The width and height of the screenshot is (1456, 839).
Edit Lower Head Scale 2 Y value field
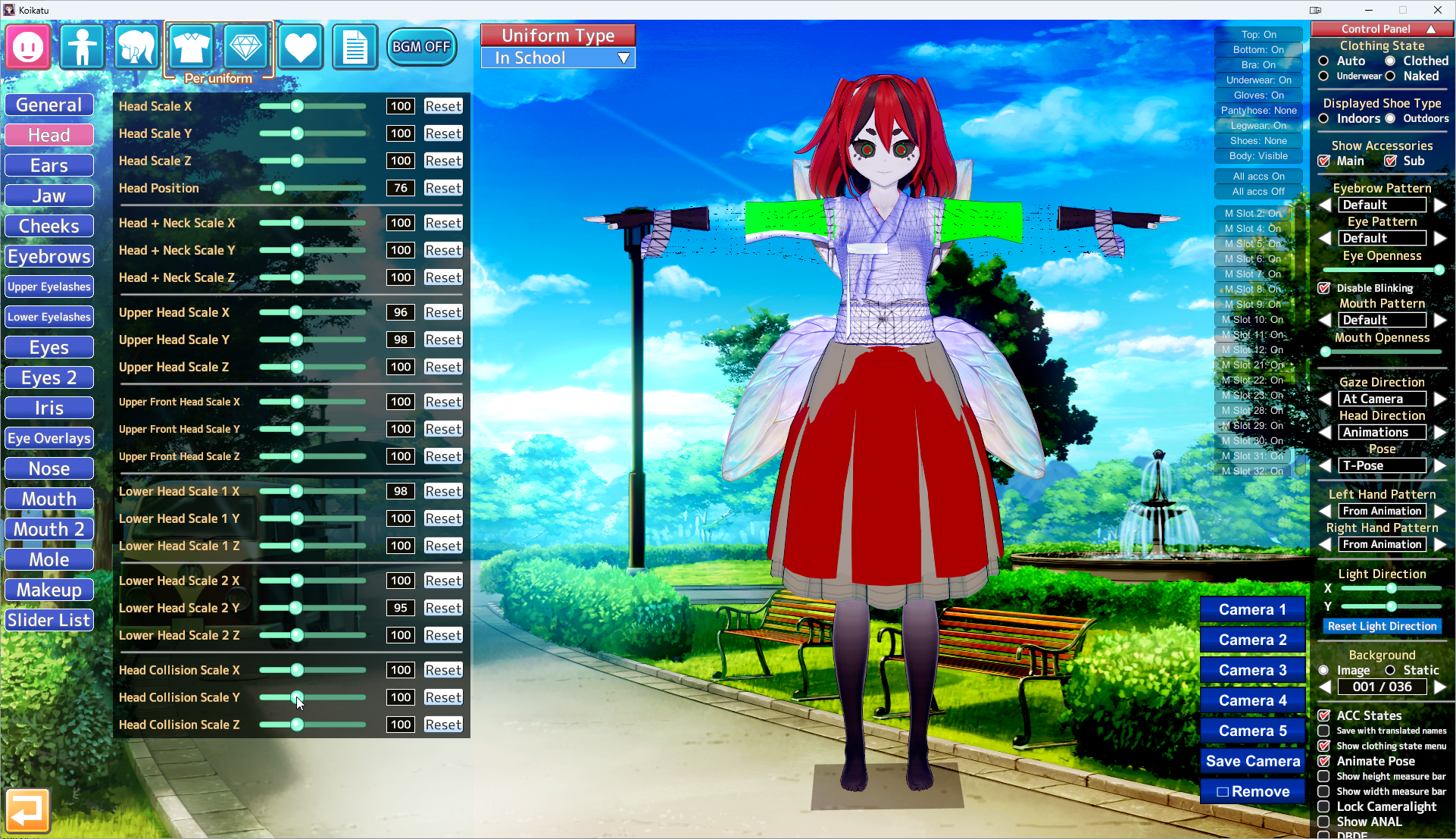tap(401, 608)
